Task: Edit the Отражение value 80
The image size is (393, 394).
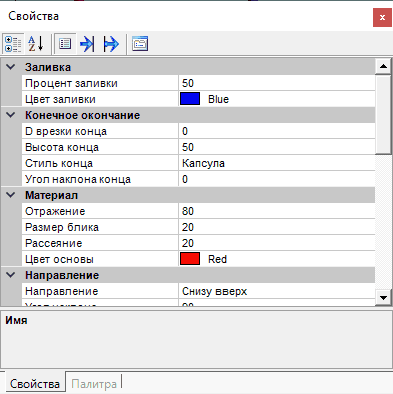Action: 277,211
